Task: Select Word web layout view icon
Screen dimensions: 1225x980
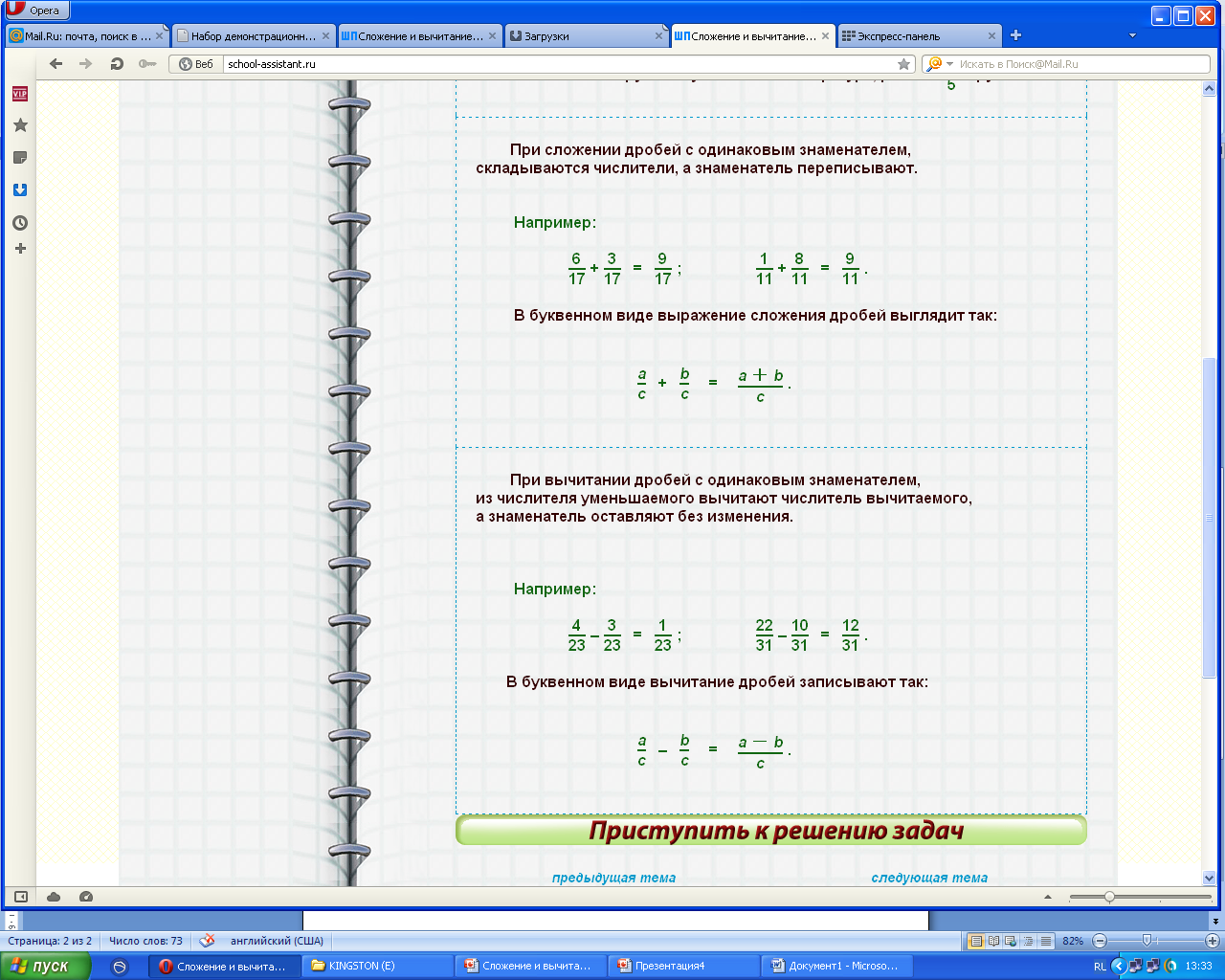Action: click(x=1011, y=941)
